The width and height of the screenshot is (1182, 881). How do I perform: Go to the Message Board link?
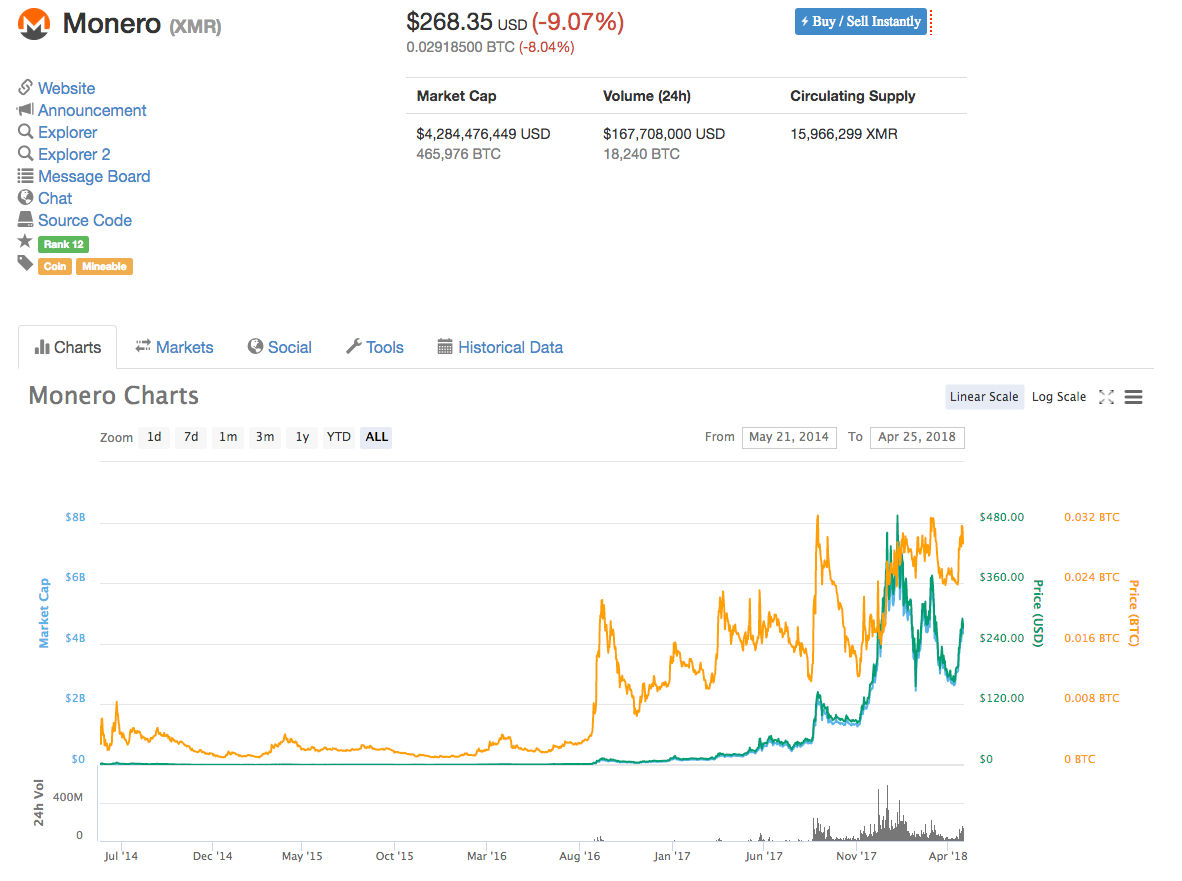tap(94, 176)
